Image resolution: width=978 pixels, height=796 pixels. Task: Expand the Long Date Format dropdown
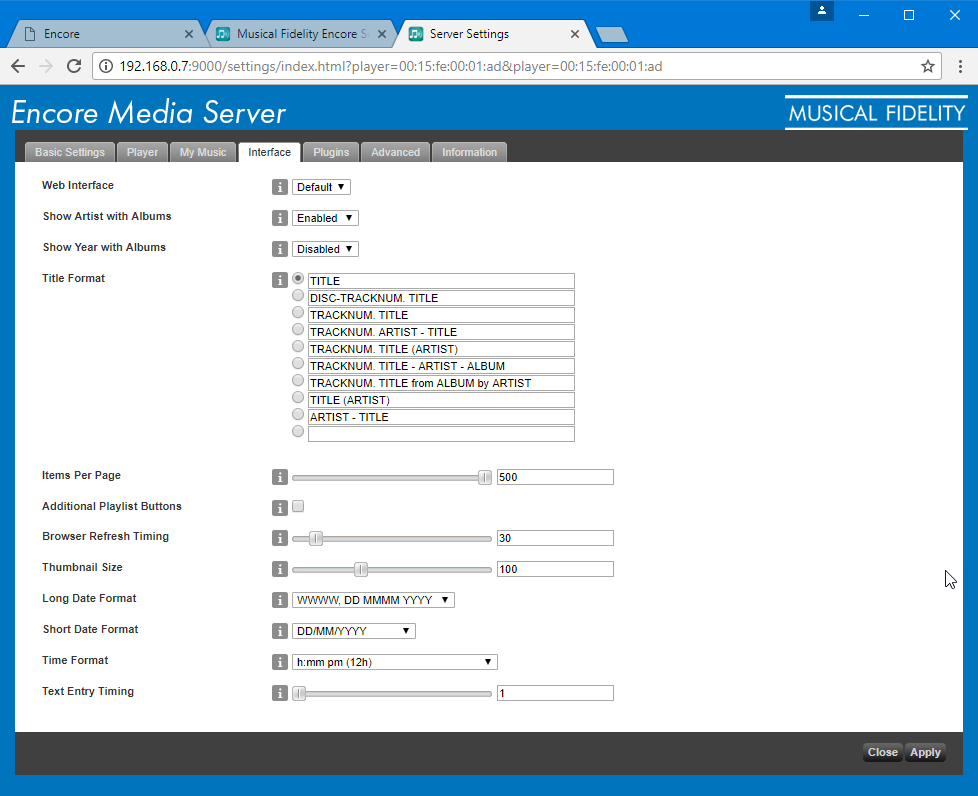click(x=373, y=600)
